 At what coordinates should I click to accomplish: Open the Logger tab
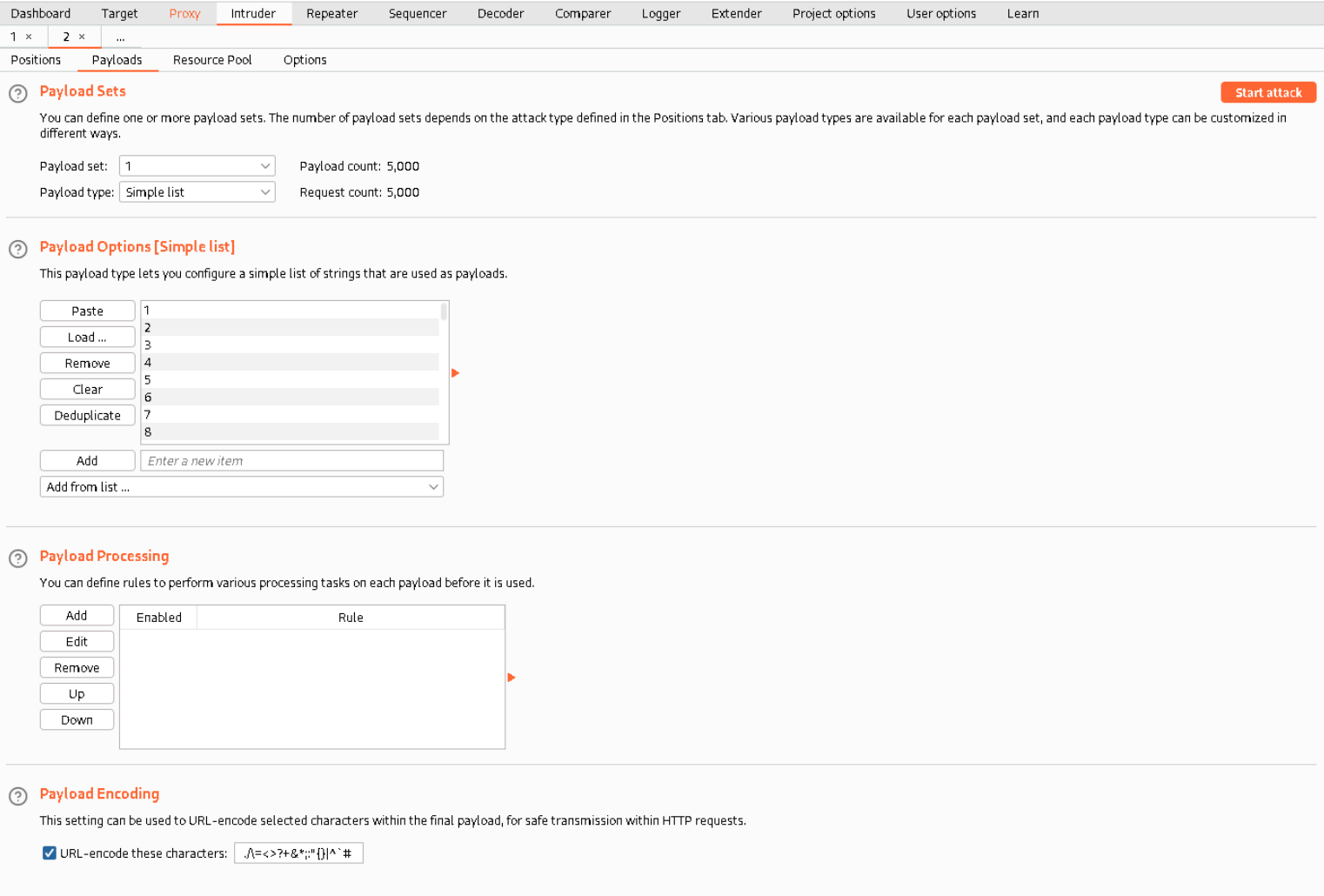click(661, 13)
